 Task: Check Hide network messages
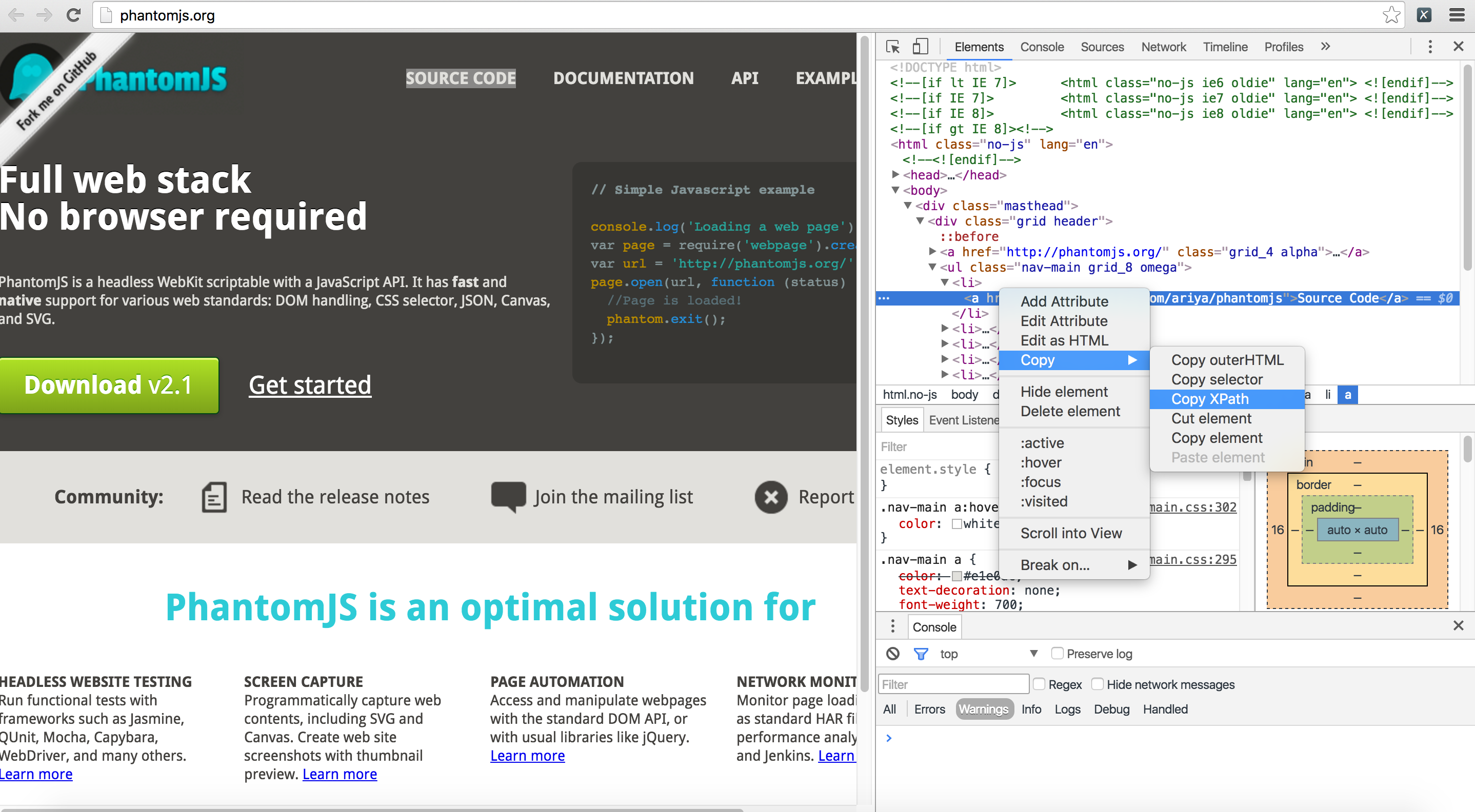1098,684
